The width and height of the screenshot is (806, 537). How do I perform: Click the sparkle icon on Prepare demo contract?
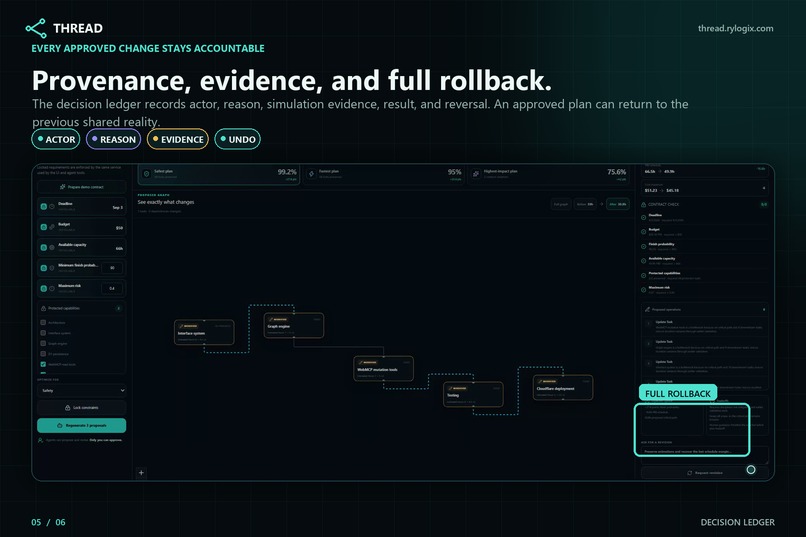tap(63, 187)
